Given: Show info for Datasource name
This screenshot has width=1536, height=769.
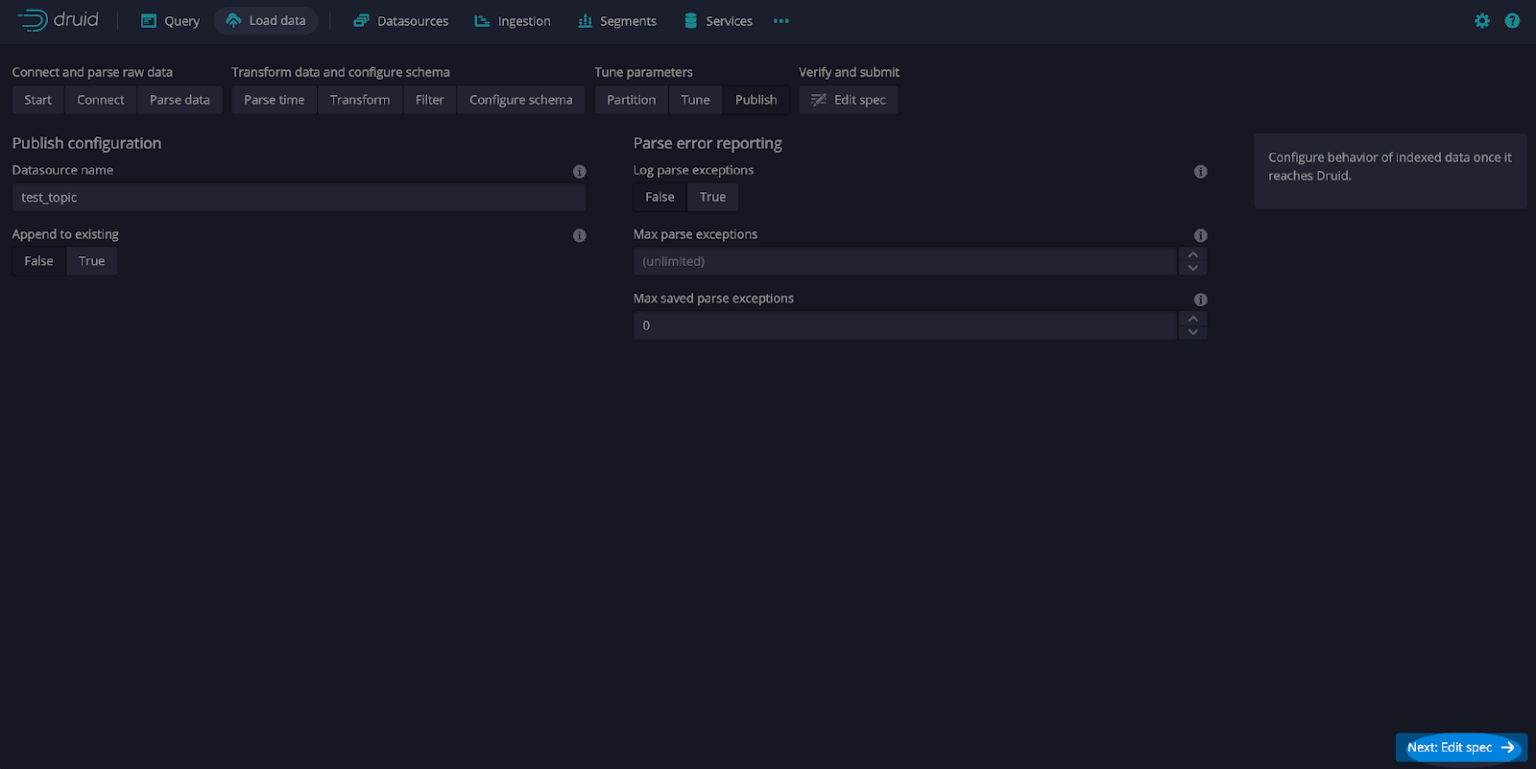Looking at the screenshot, I should (579, 172).
